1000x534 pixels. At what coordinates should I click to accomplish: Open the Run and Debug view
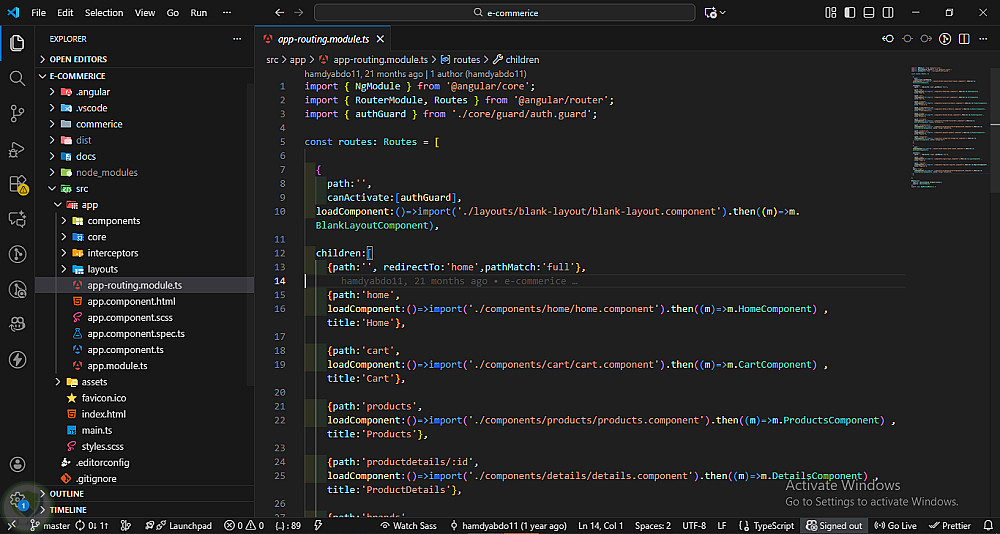(x=17, y=150)
